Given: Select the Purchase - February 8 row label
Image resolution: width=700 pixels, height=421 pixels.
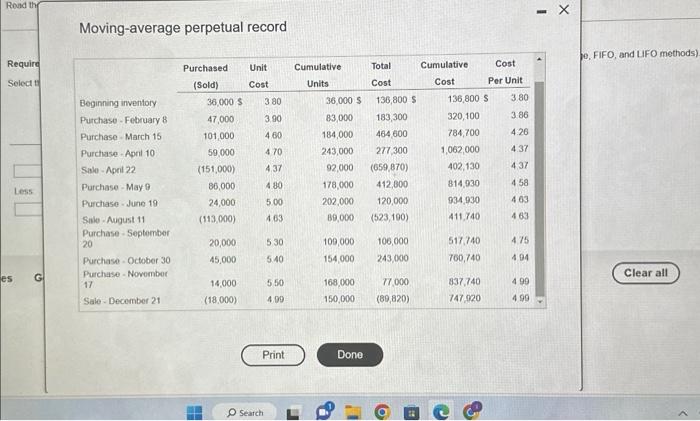Looking at the screenshot, I should (x=124, y=120).
